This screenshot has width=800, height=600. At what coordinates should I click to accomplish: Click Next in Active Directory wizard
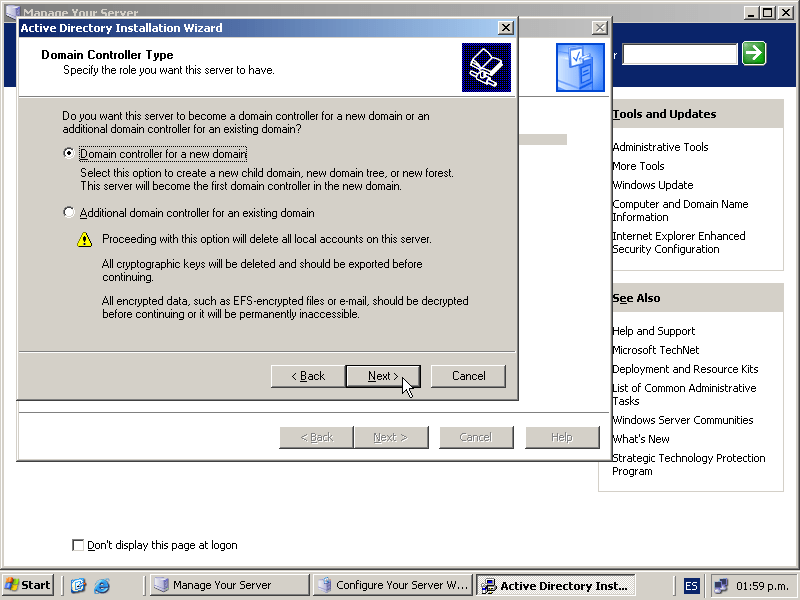[x=382, y=376]
